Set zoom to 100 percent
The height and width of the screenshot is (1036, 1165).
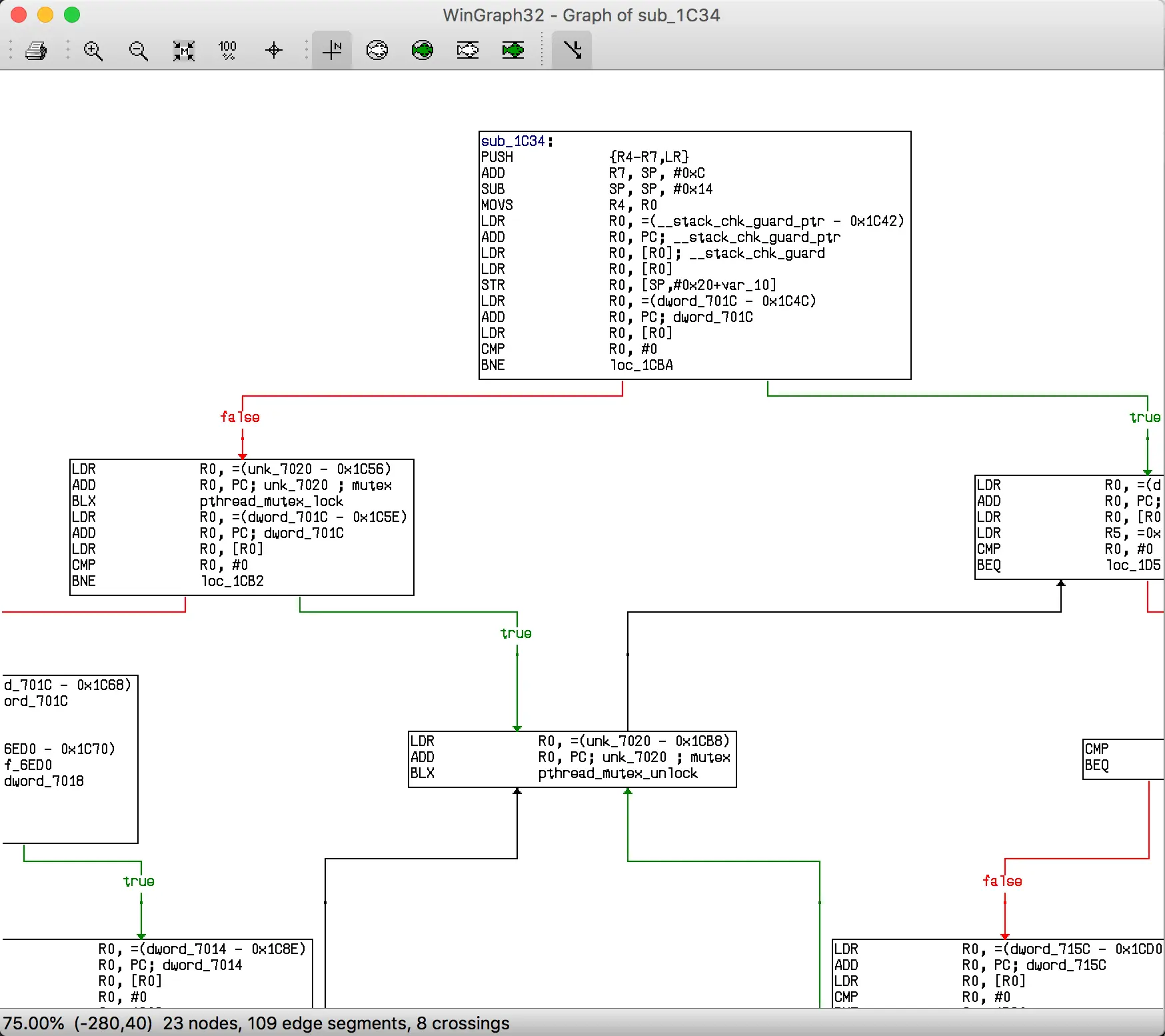click(228, 50)
